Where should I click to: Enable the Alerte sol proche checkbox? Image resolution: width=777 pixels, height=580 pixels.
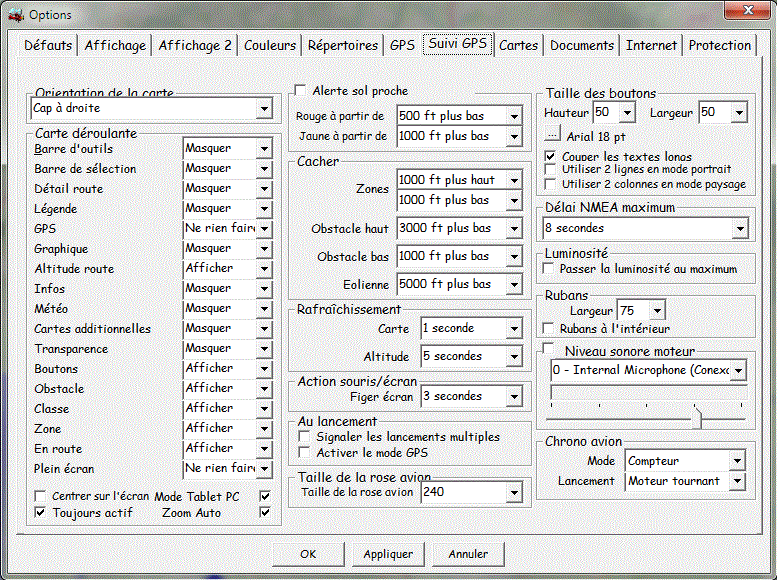(300, 90)
